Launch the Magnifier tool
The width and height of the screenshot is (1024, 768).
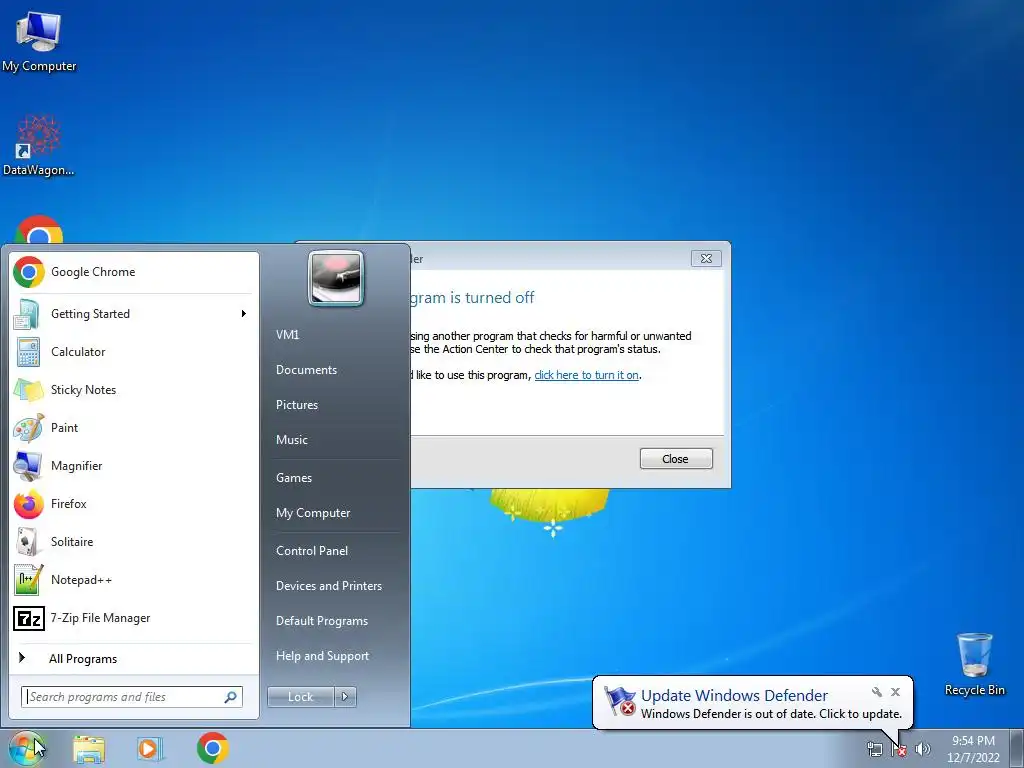[135, 466]
